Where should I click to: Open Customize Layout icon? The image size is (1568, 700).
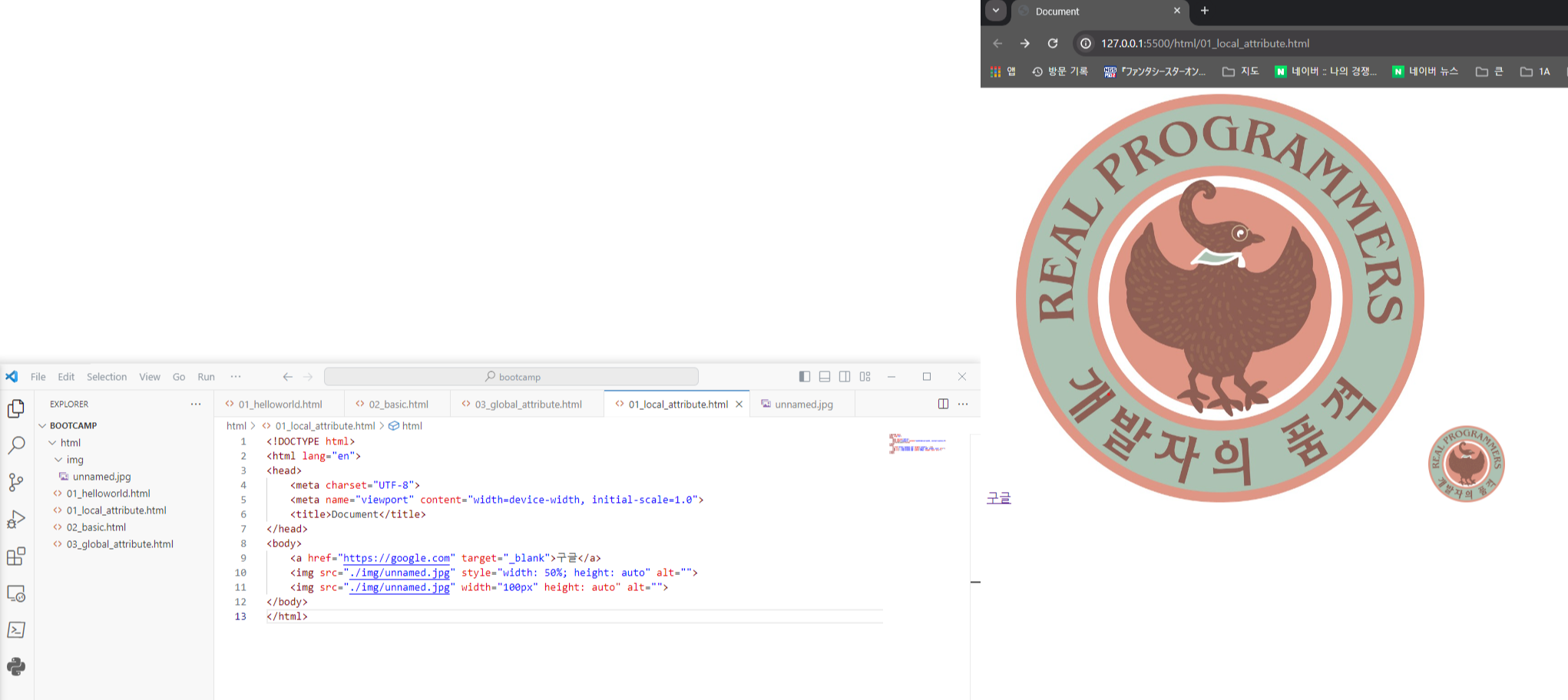click(x=865, y=376)
